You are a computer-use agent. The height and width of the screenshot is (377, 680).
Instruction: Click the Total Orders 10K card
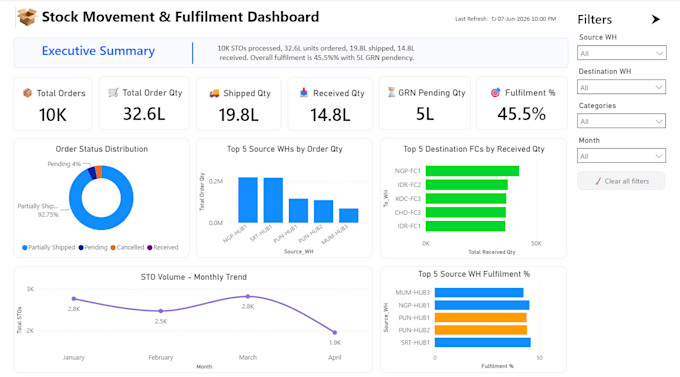click(x=53, y=104)
